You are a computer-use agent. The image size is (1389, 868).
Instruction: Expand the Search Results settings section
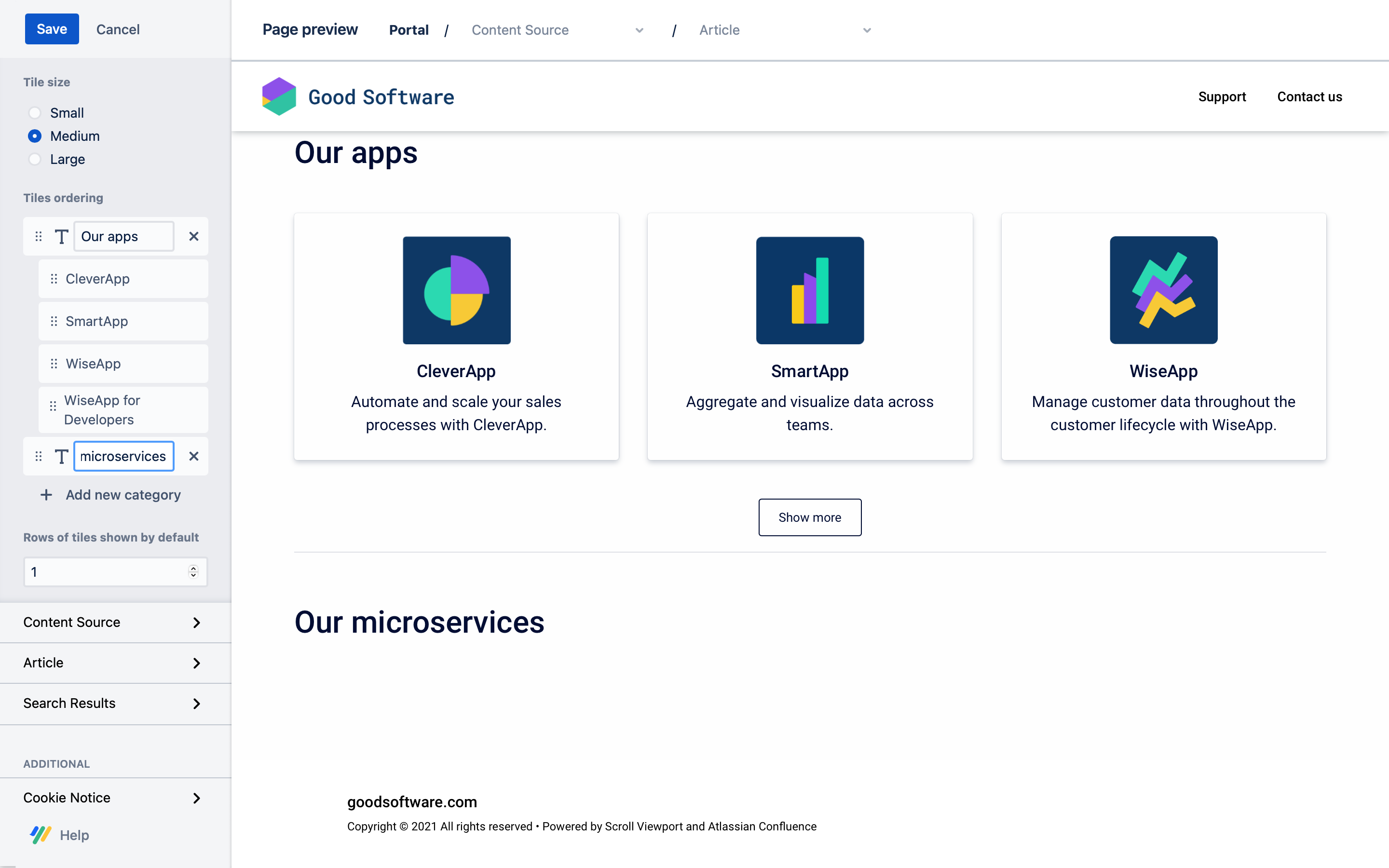pyautogui.click(x=115, y=703)
